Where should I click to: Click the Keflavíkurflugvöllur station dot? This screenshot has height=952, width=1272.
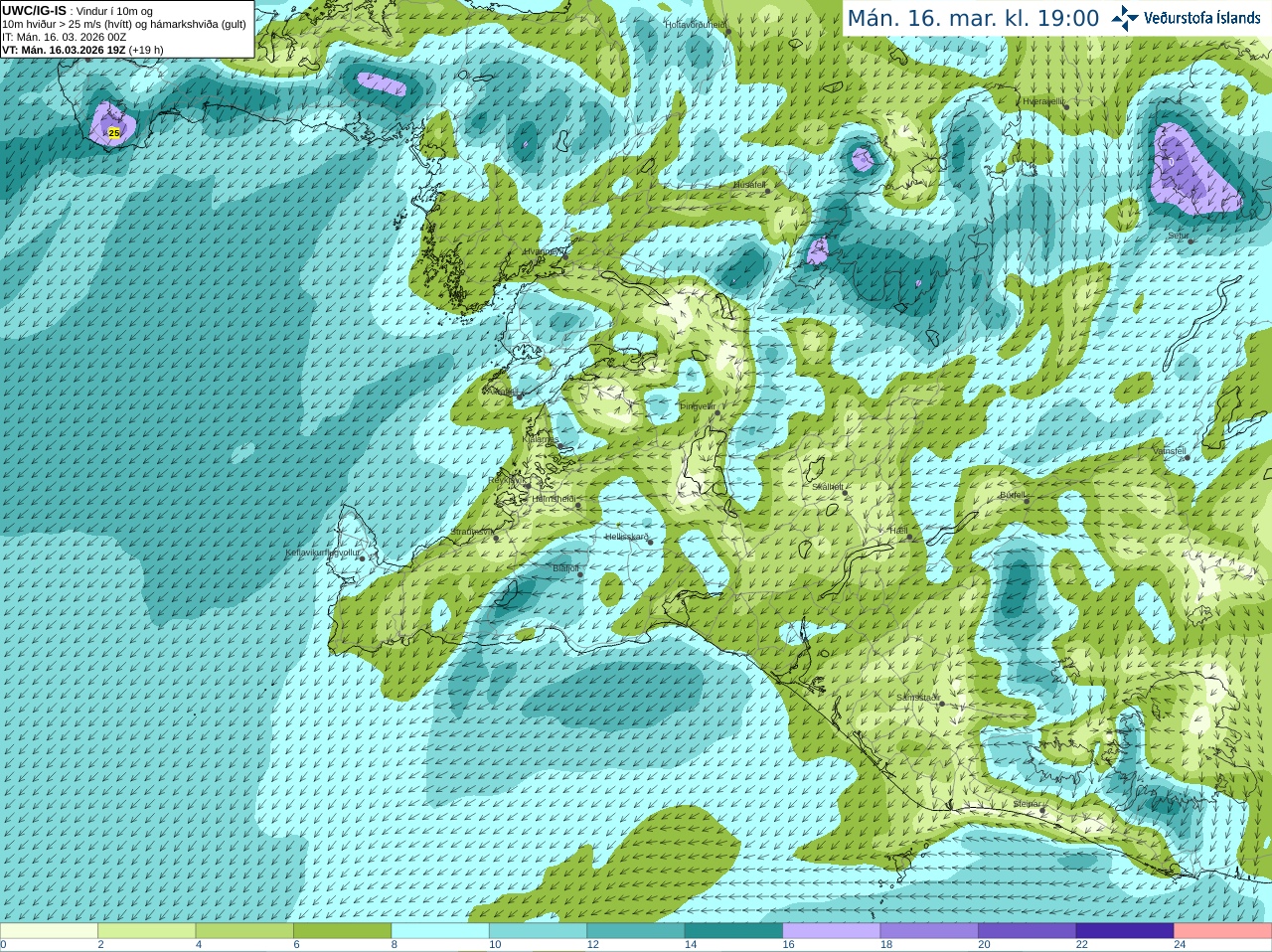pos(363,557)
